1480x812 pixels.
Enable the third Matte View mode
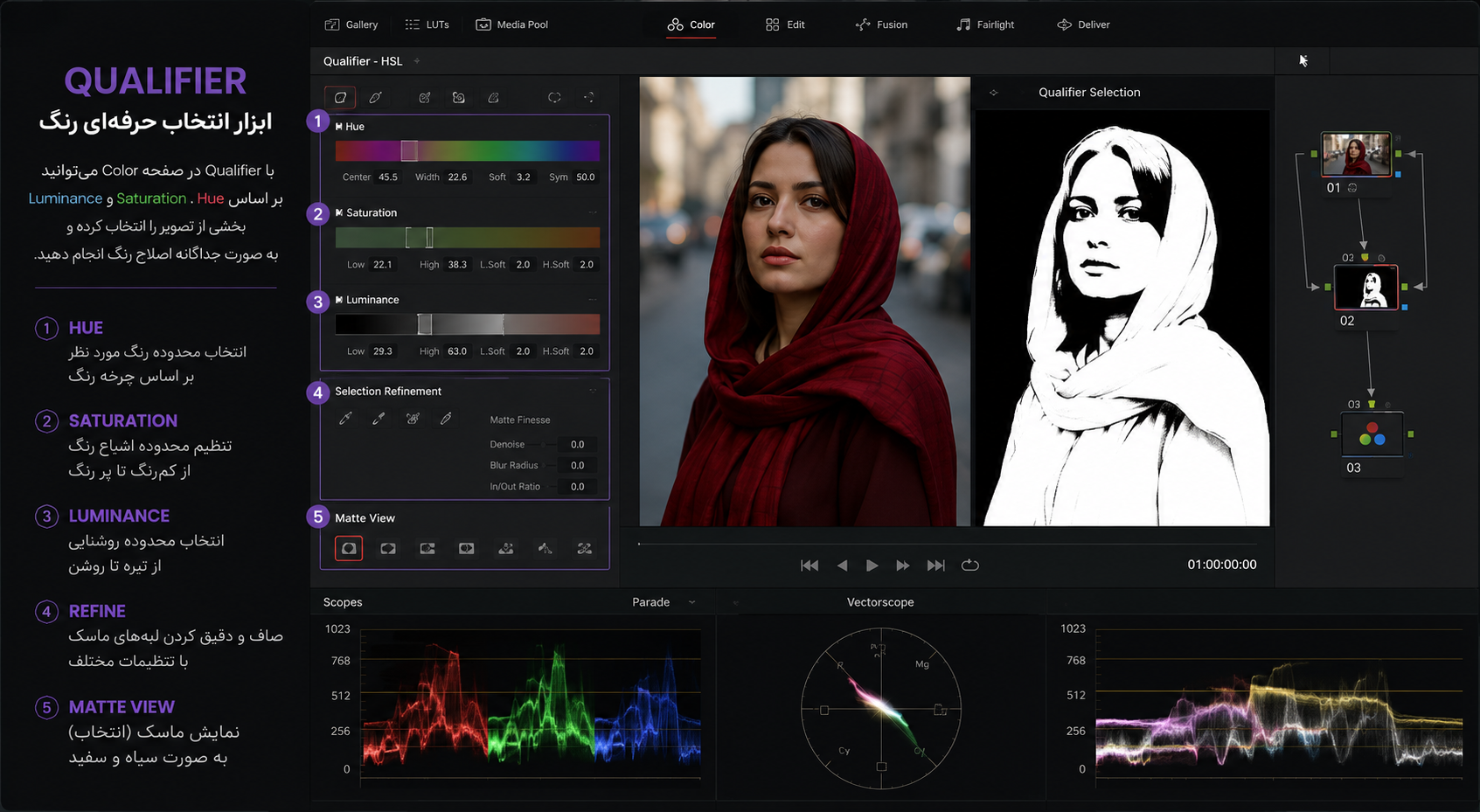click(x=427, y=548)
